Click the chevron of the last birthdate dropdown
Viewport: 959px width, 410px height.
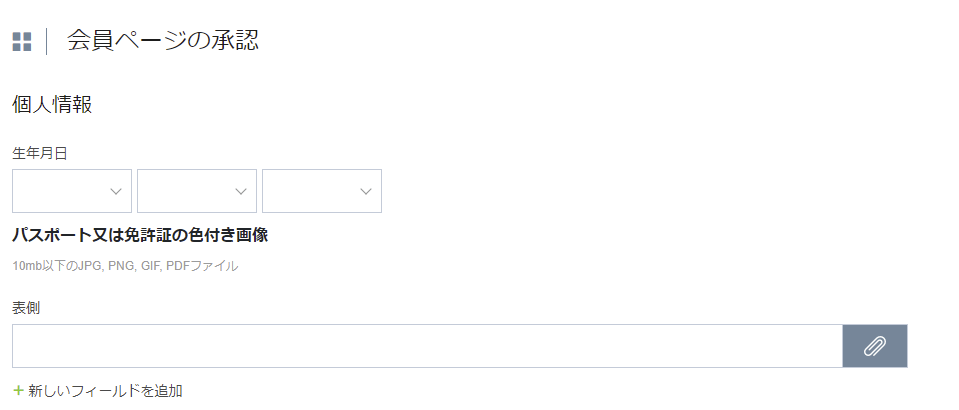click(366, 191)
